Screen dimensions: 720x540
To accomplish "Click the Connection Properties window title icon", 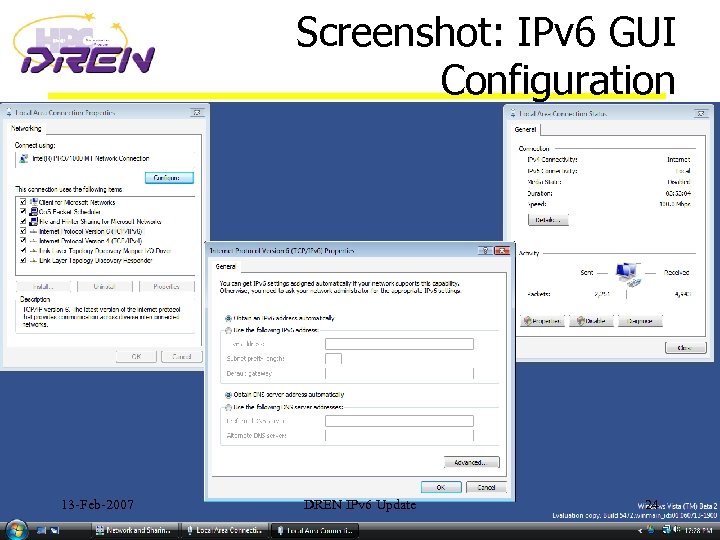I will point(9,112).
